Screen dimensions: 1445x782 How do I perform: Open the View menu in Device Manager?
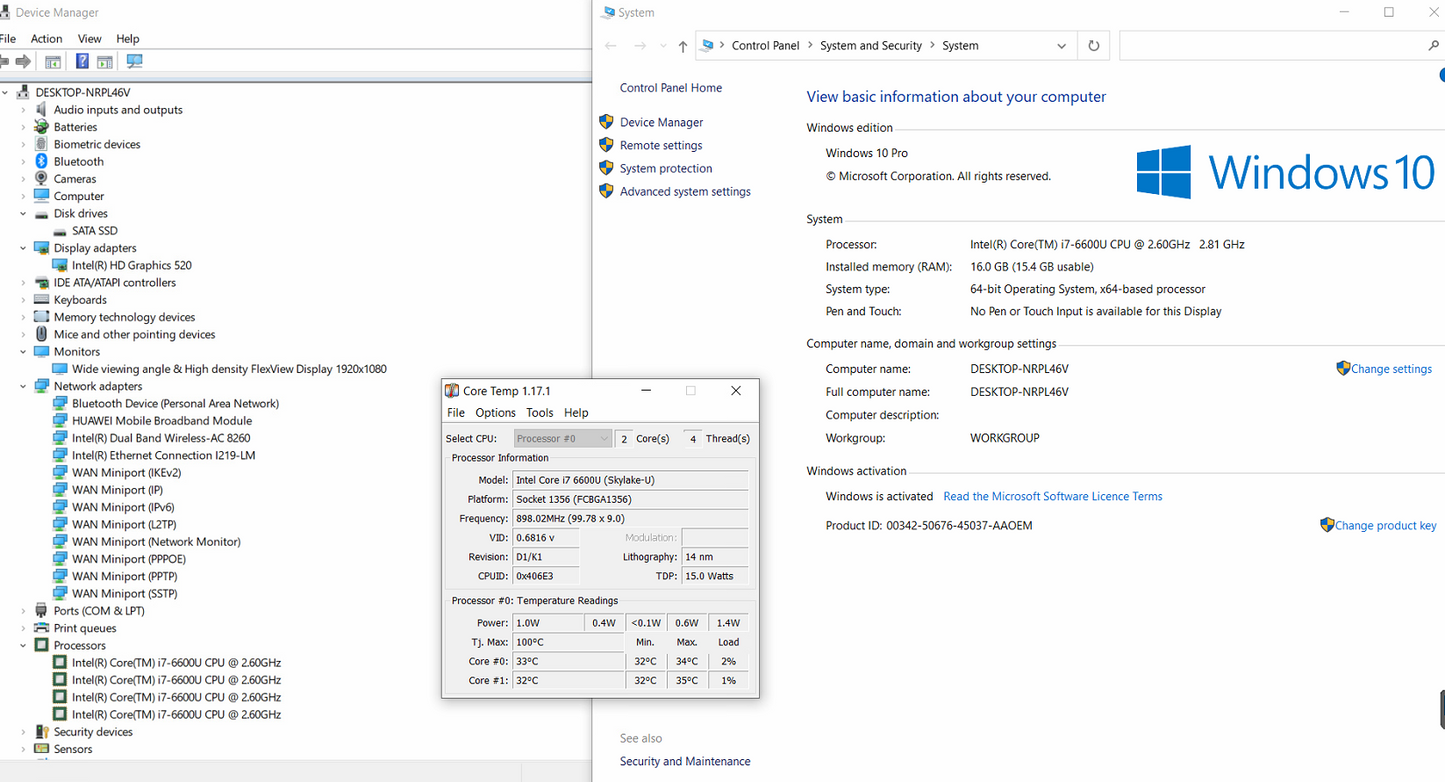[x=90, y=39]
